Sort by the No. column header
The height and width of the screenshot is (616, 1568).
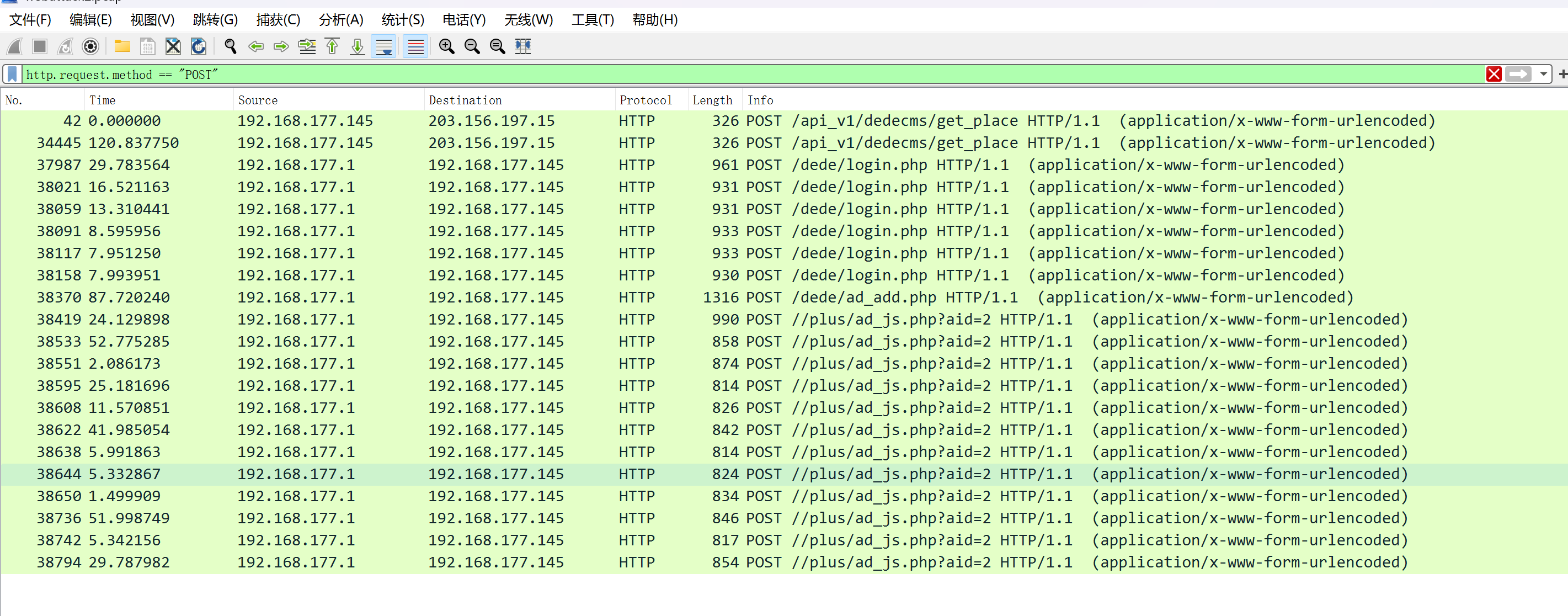click(42, 100)
